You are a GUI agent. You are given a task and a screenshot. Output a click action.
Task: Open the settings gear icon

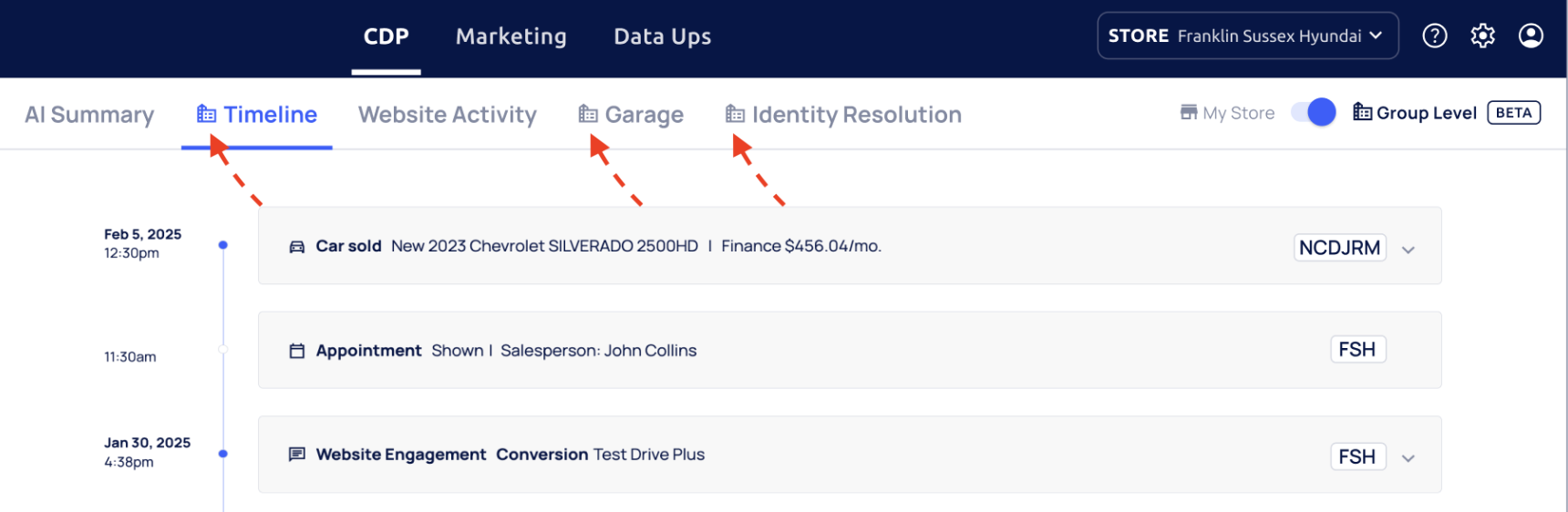point(1483,36)
